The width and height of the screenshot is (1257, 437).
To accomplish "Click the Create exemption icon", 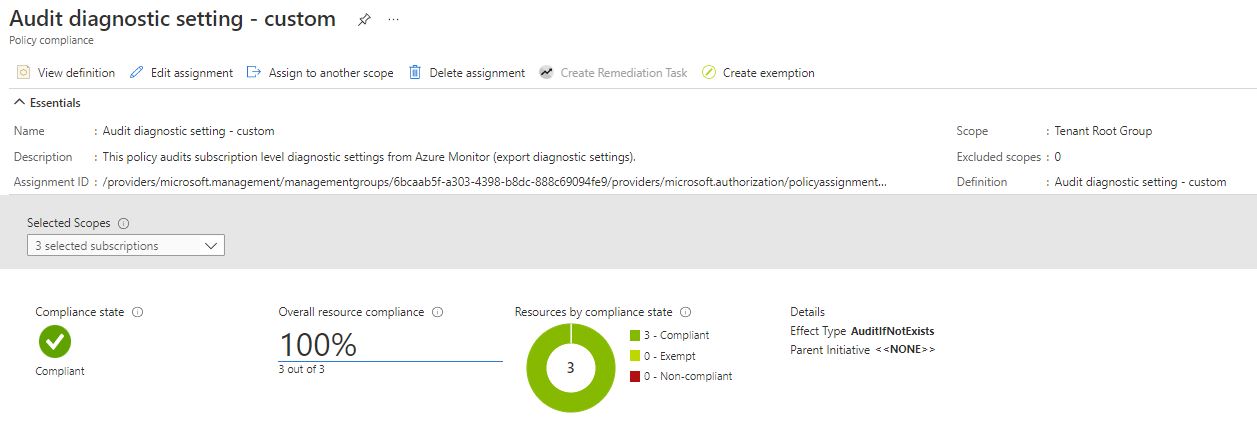I will [709, 73].
